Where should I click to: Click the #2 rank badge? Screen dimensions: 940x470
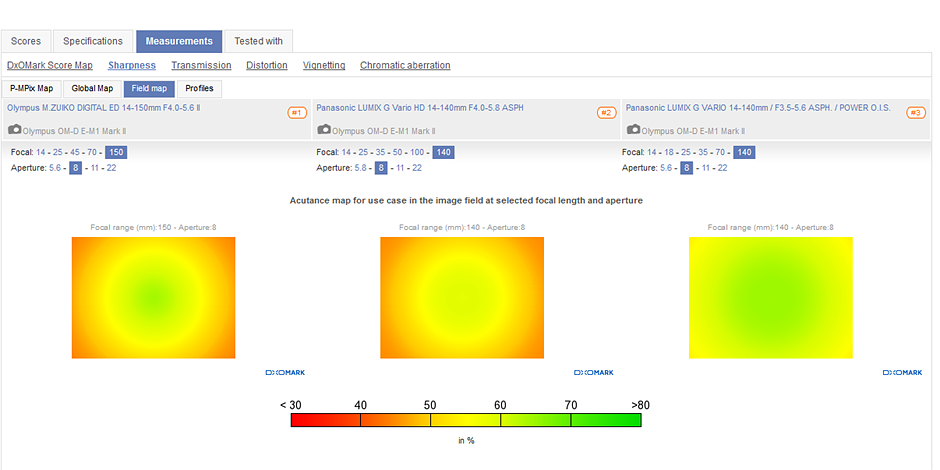(x=606, y=113)
